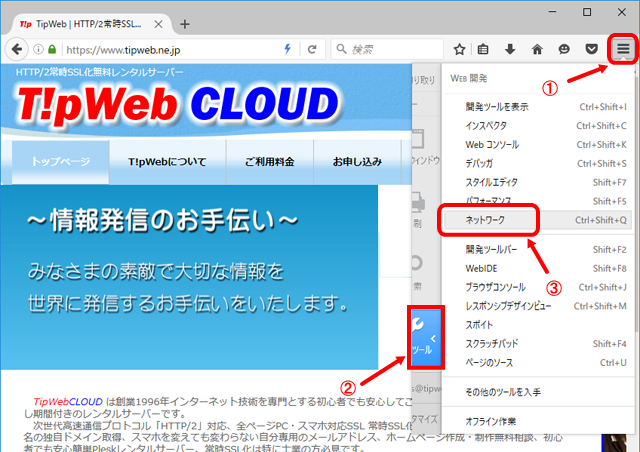Select インスペクタ menu item

click(538, 126)
